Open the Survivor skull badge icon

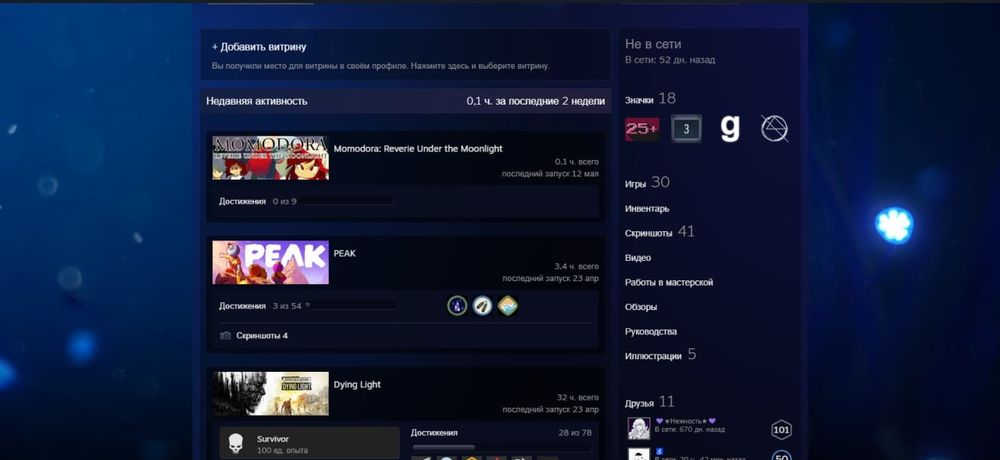(235, 444)
